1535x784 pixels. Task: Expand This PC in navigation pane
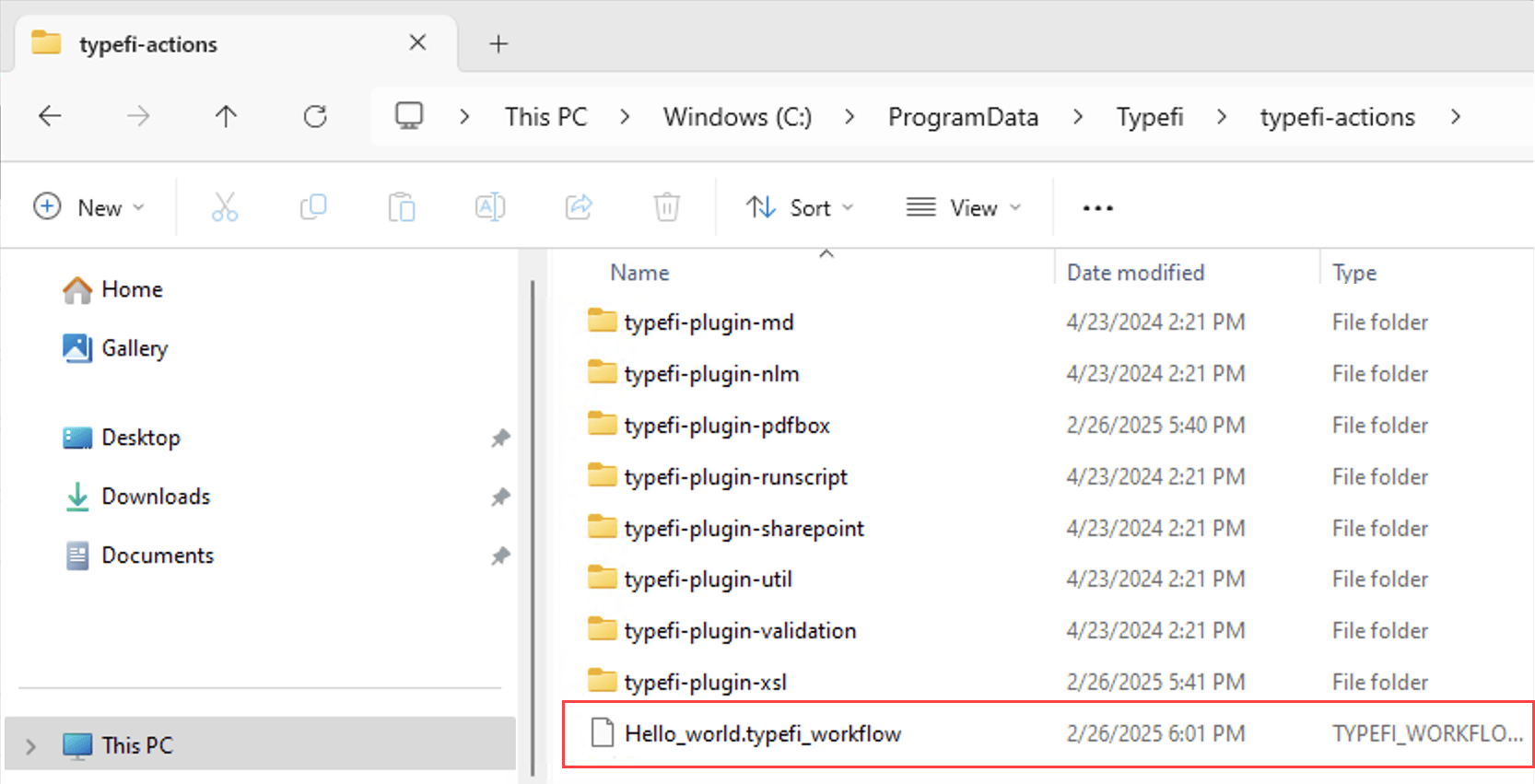[30, 746]
